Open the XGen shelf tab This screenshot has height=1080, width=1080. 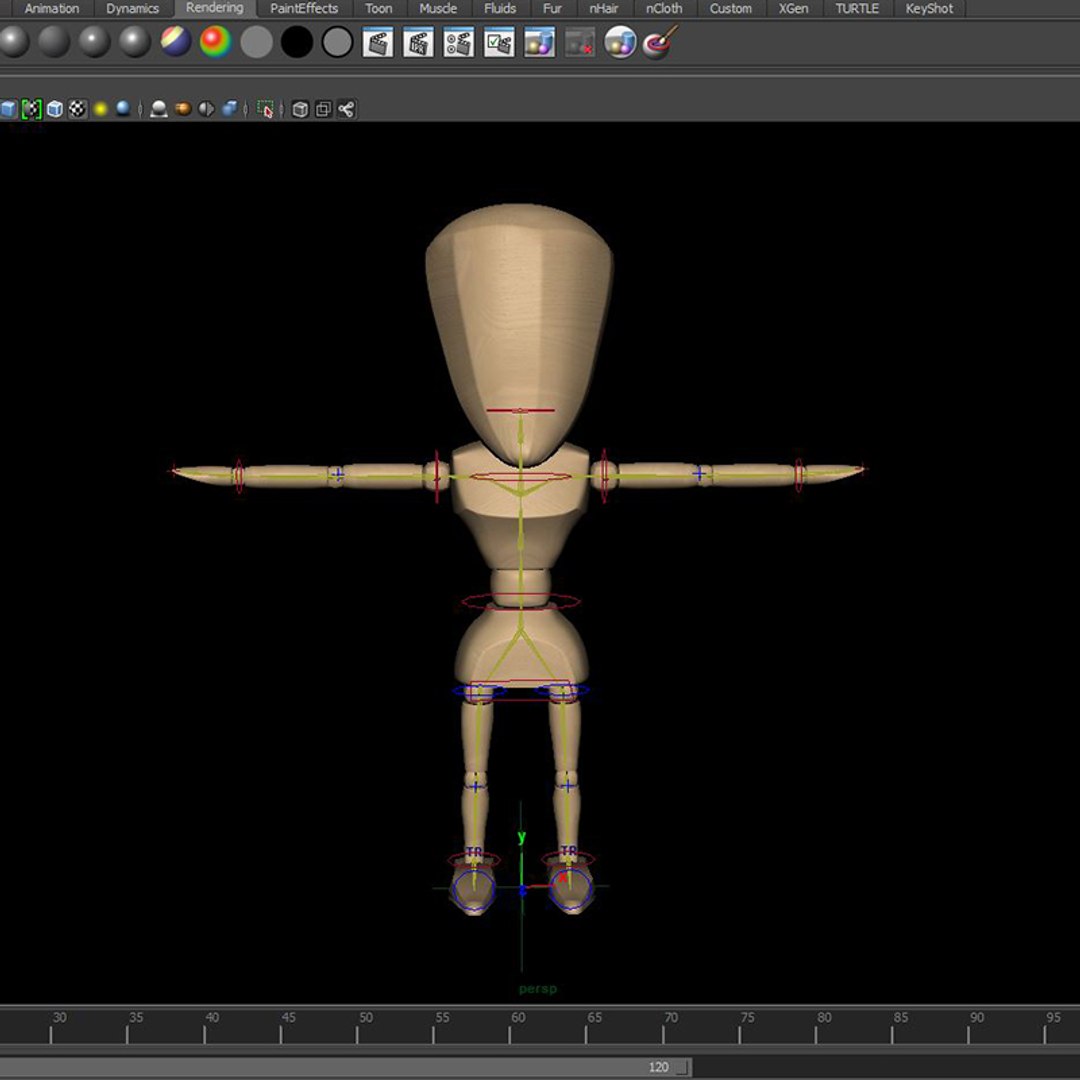[793, 9]
